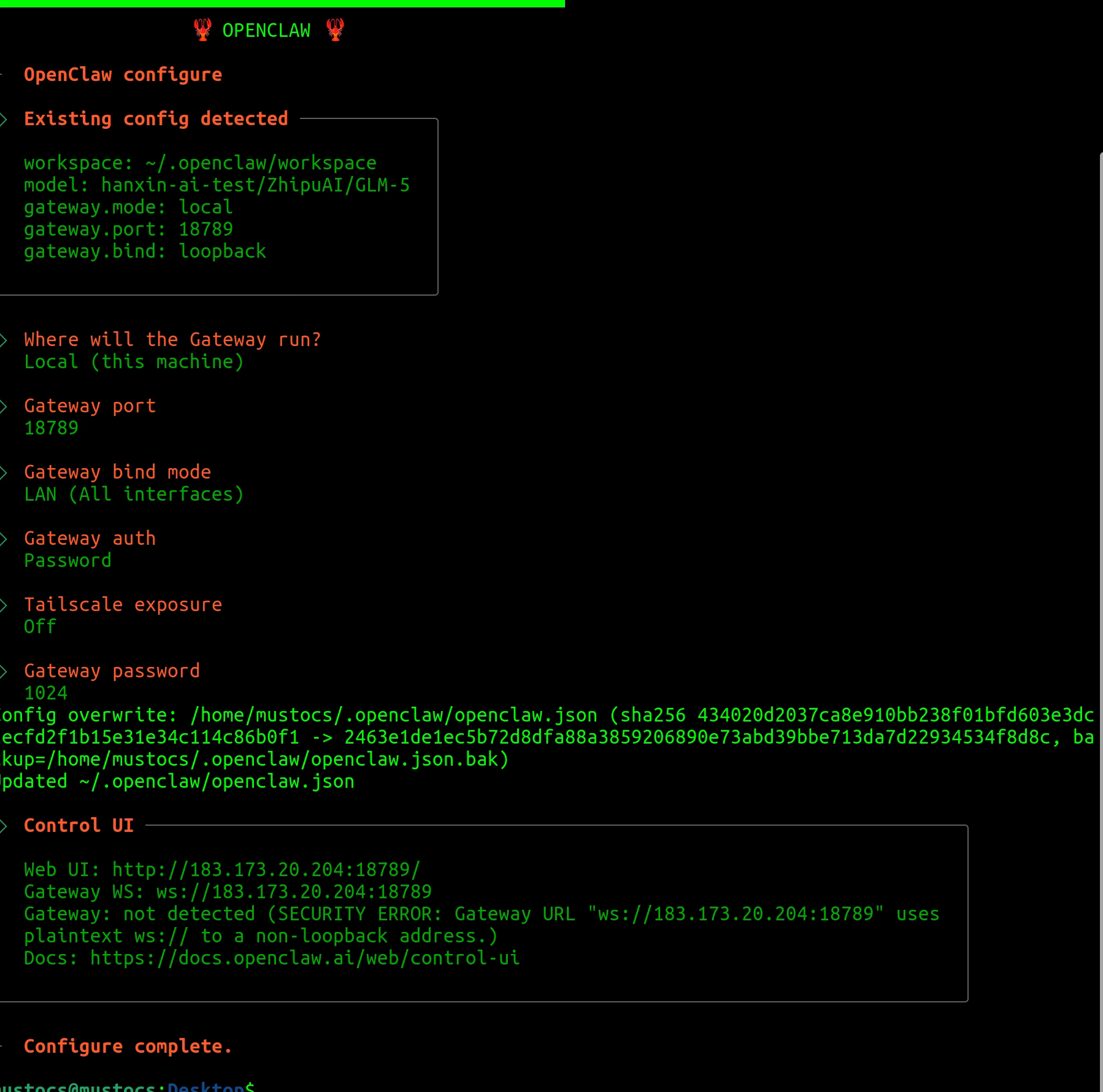Click the 'gateway.mode: local' line

tap(128, 207)
